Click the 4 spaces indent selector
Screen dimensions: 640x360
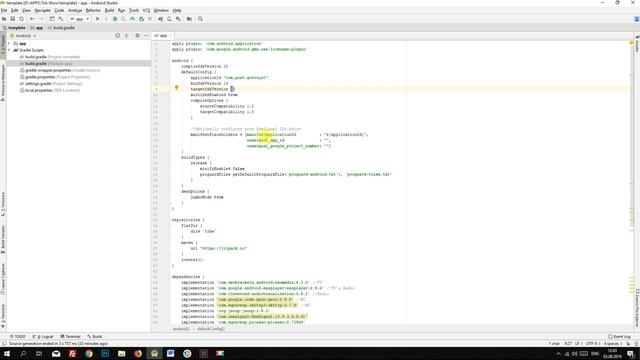pyautogui.click(x=612, y=344)
